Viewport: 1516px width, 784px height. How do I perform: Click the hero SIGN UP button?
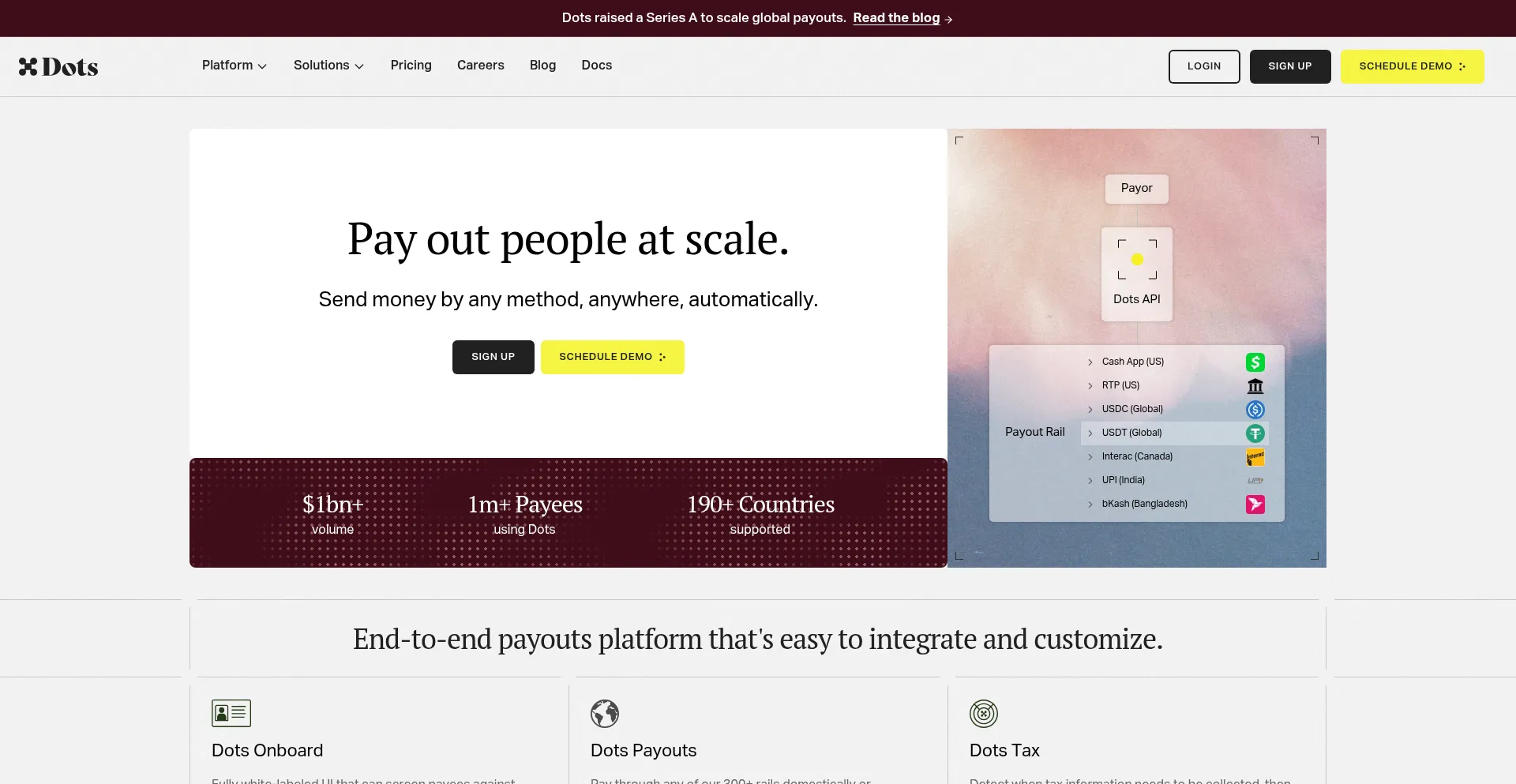coord(493,357)
